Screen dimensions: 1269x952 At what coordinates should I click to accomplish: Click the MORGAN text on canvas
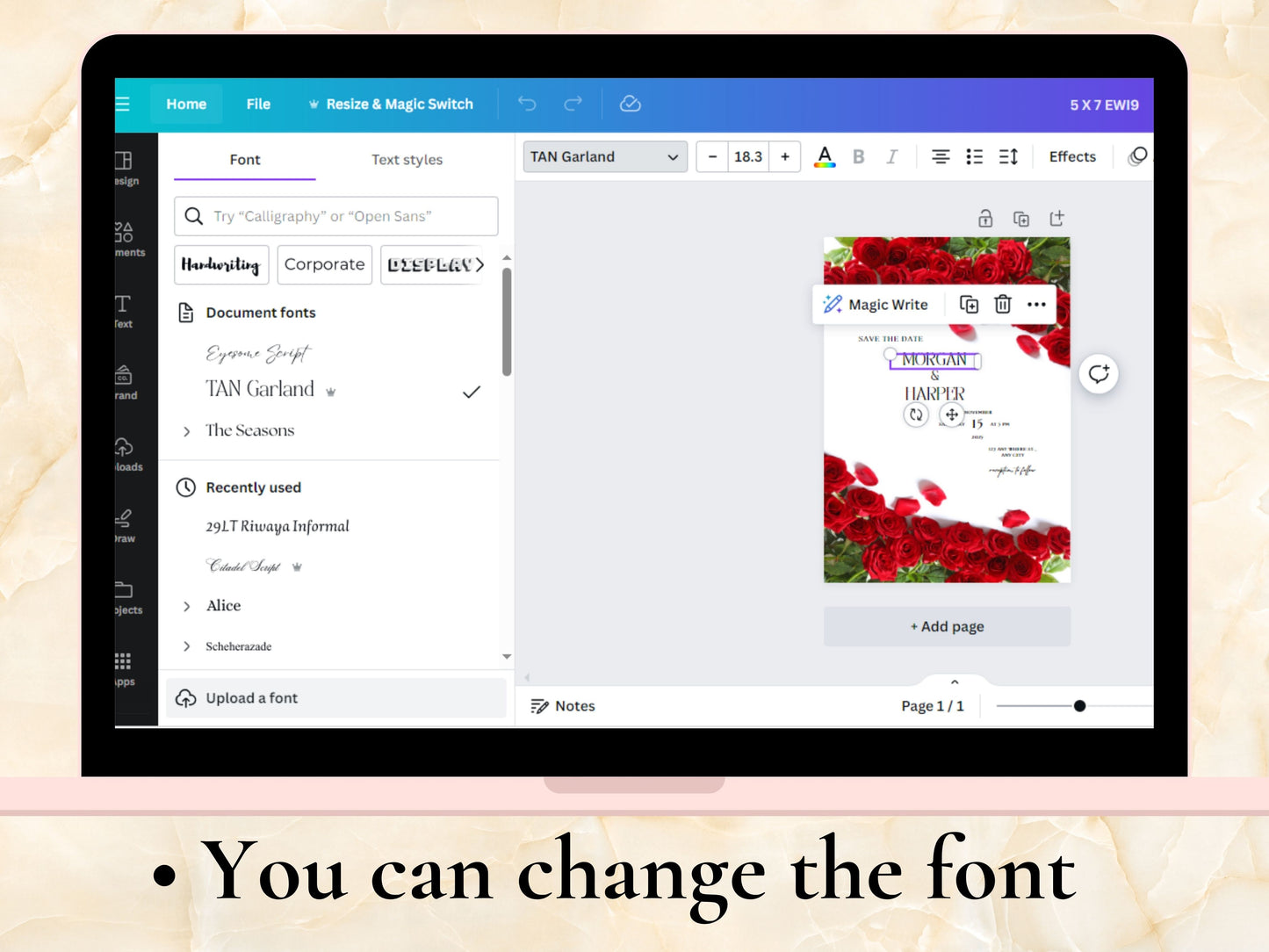coord(934,360)
